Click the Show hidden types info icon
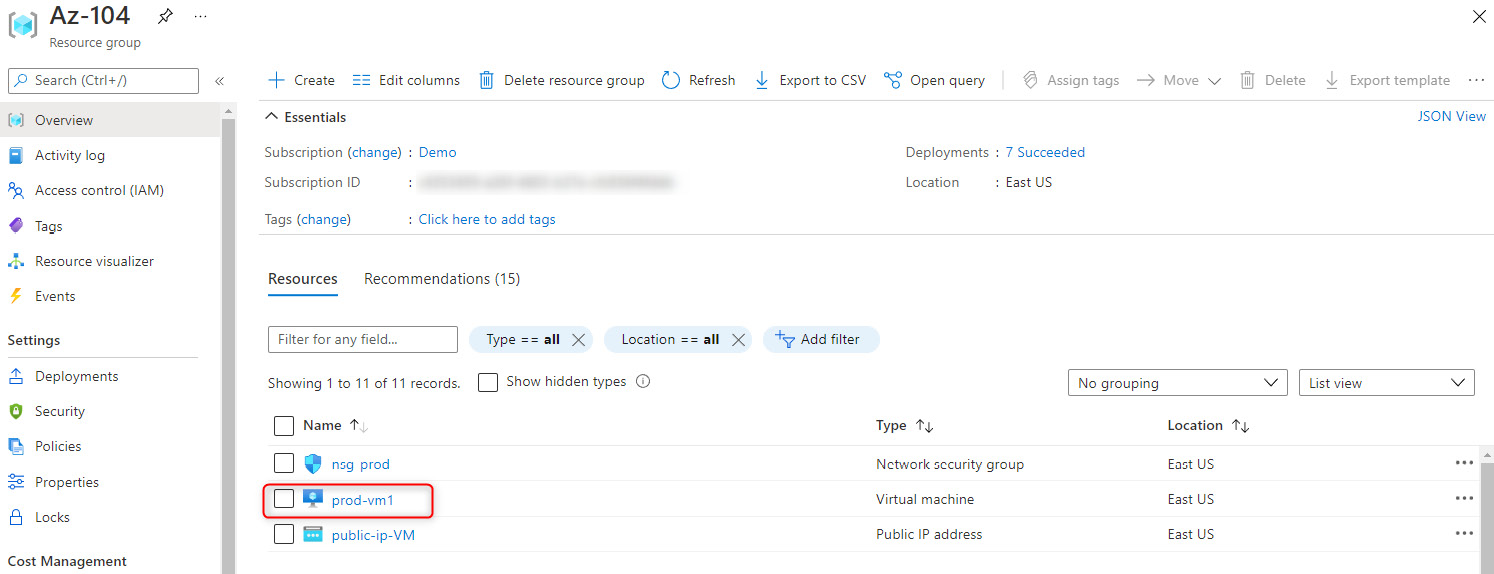Viewport: 1494px width, 574px height. [x=643, y=381]
